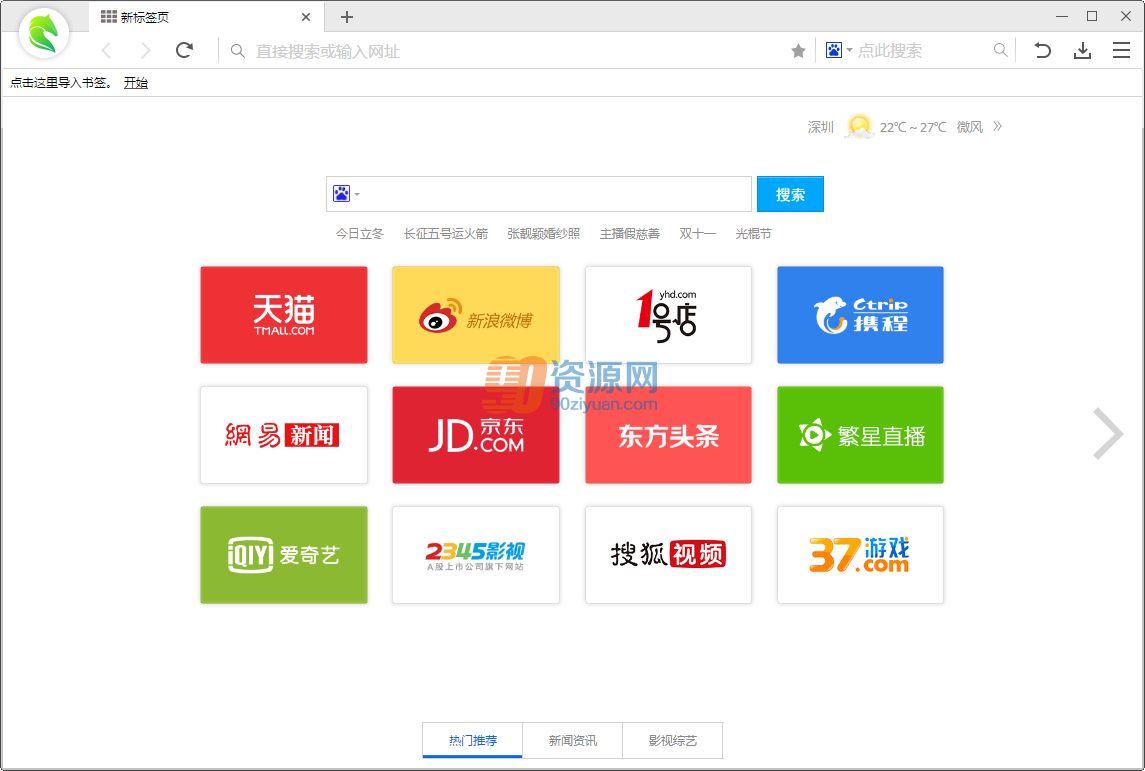
Task: Open hot search 主播假慈善
Action: [x=629, y=234]
